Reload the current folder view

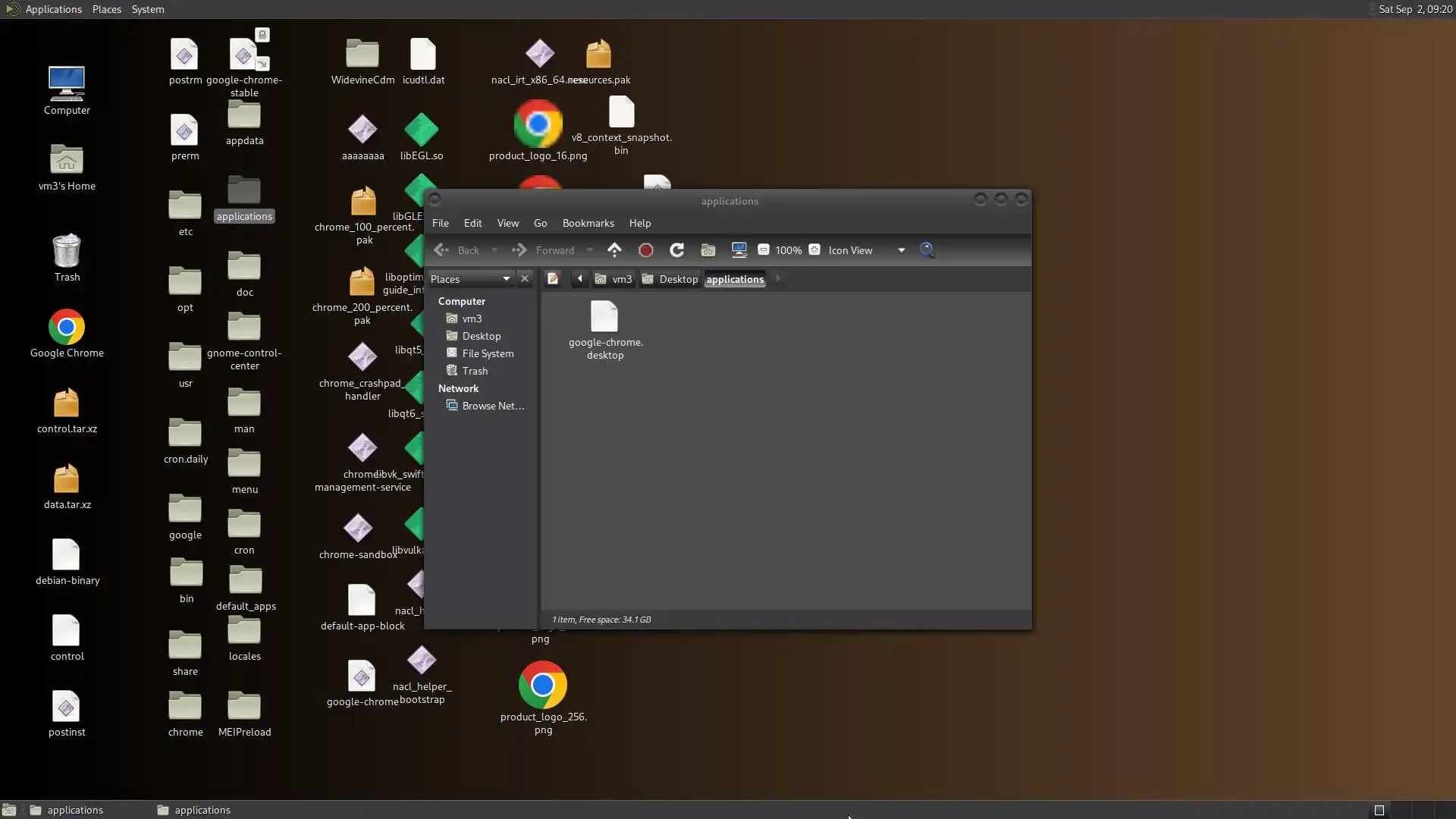point(676,250)
